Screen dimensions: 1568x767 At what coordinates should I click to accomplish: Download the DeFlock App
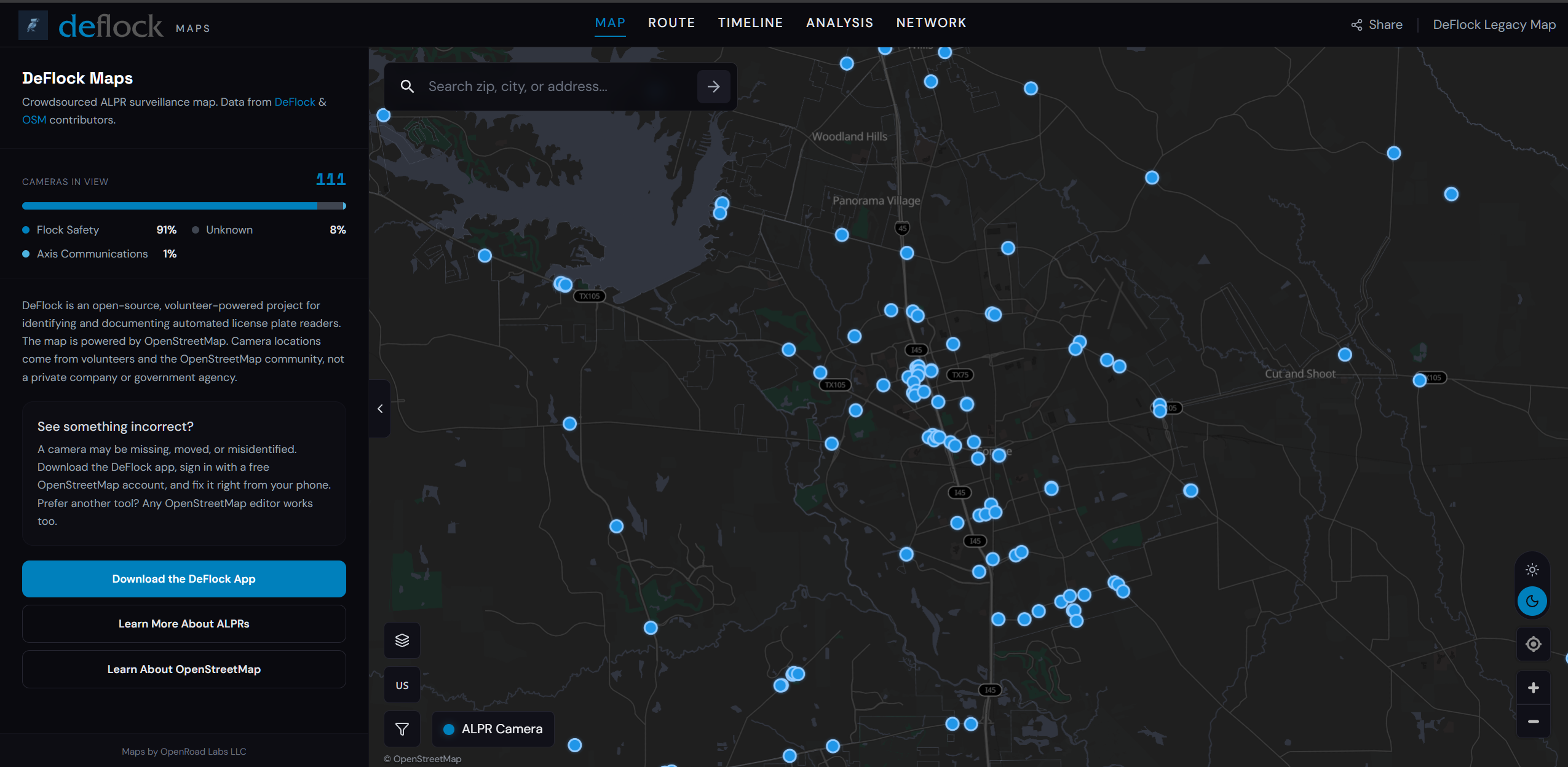point(184,579)
